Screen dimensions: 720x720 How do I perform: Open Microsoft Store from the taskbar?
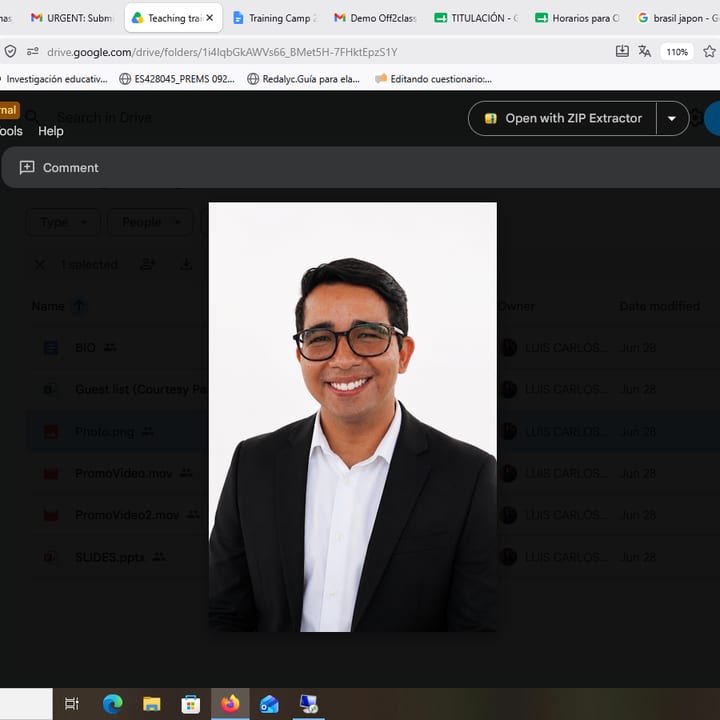point(191,703)
